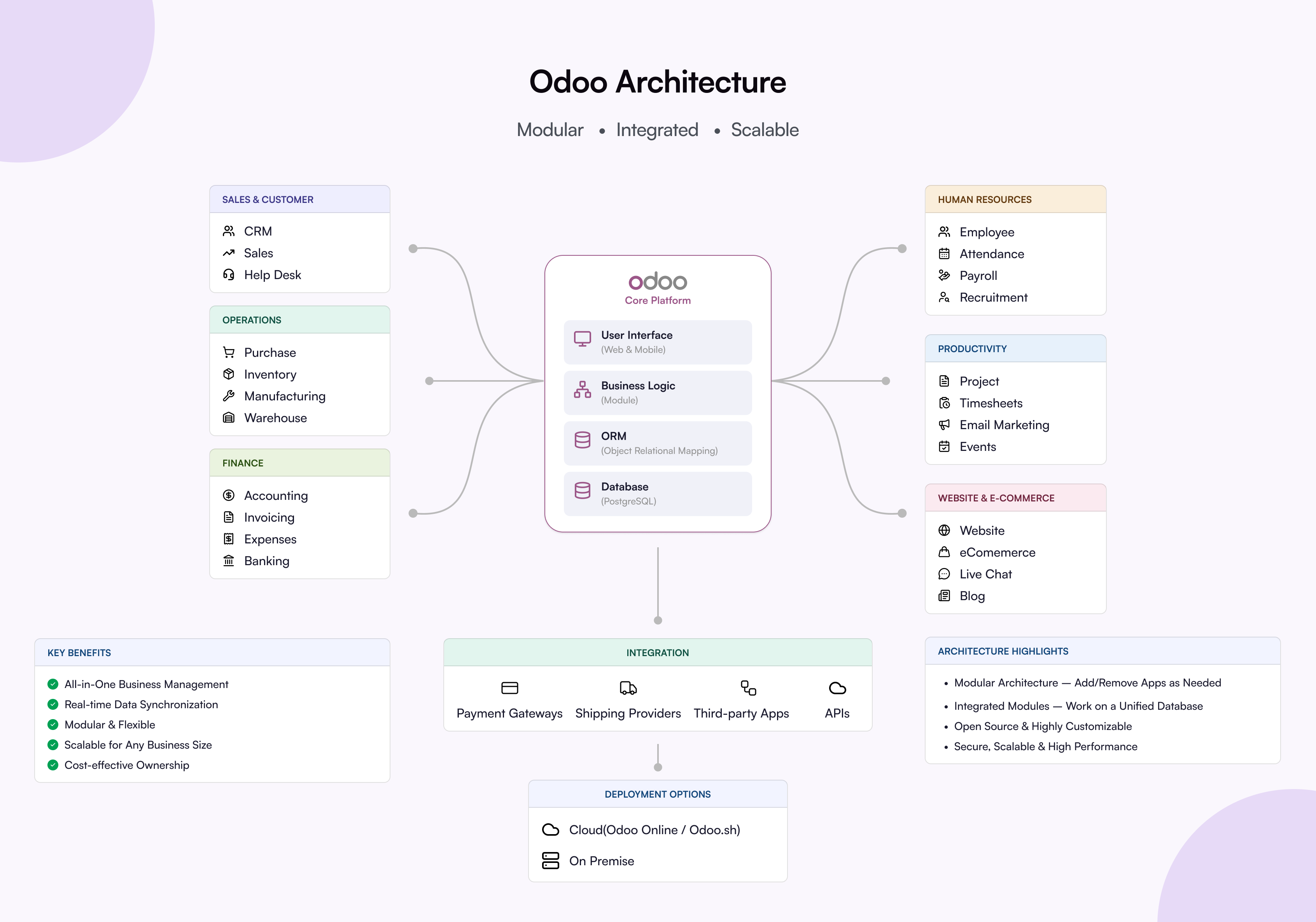Viewport: 1316px width, 922px height.
Task: Click the On Premise server icon
Action: tap(550, 861)
